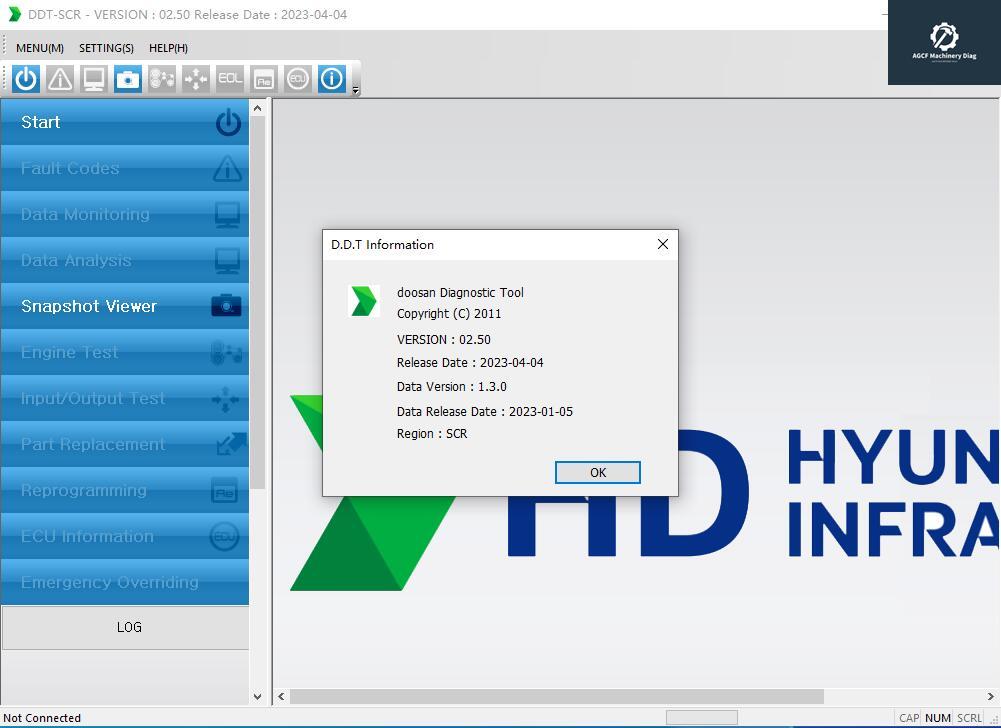
Task: Click the blue information icon in toolbar
Action: [x=332, y=78]
